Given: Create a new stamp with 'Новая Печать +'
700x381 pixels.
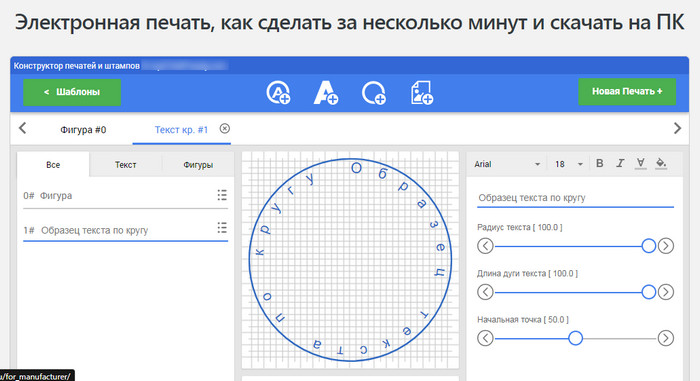Looking at the screenshot, I should [627, 92].
